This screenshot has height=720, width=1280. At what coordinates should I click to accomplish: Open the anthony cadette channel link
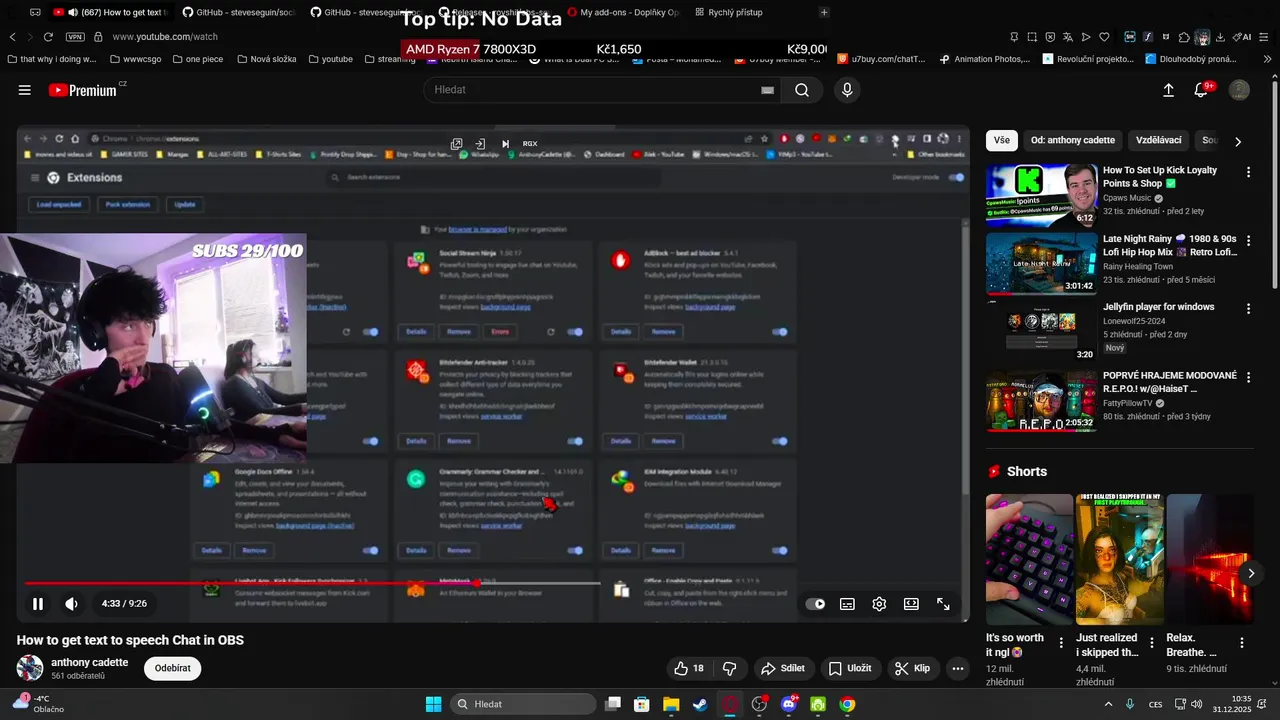(89, 662)
